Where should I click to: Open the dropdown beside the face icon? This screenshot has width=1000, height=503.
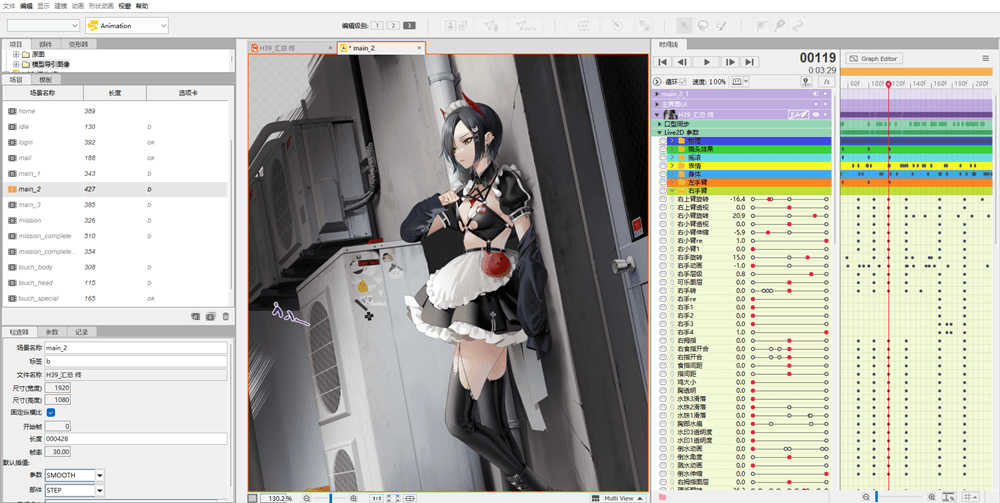[746, 82]
